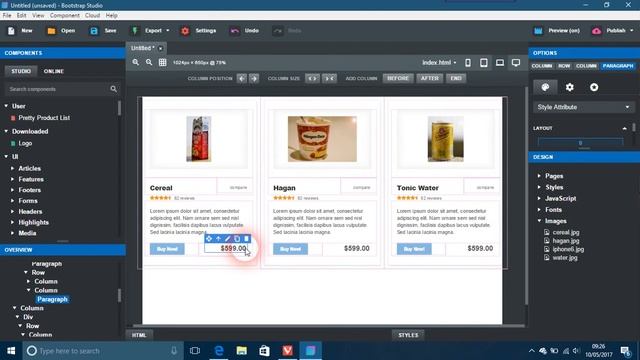
Task: Open the Export dropdown
Action: pyautogui.click(x=150, y=31)
